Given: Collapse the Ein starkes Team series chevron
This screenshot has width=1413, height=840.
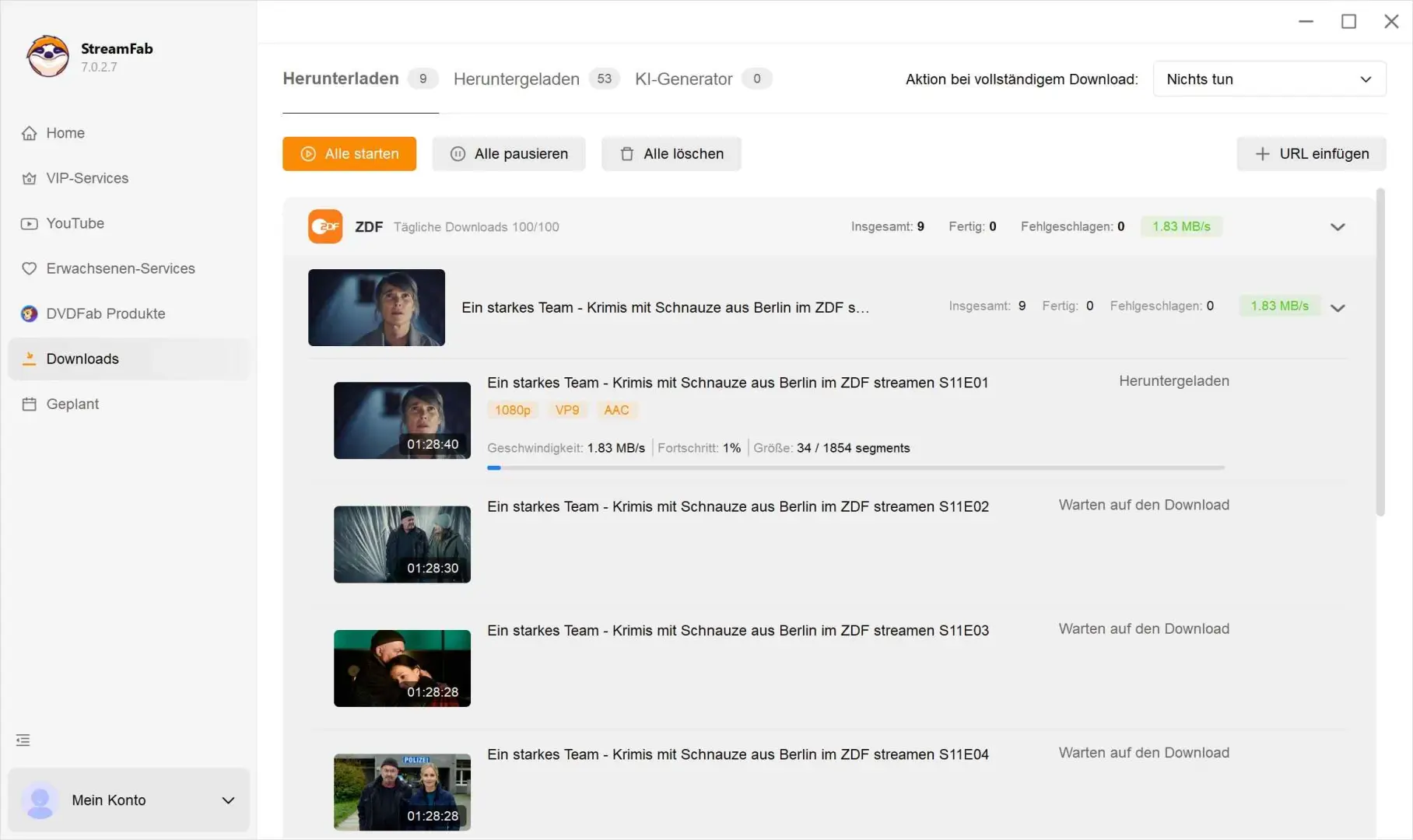Looking at the screenshot, I should [1338, 308].
